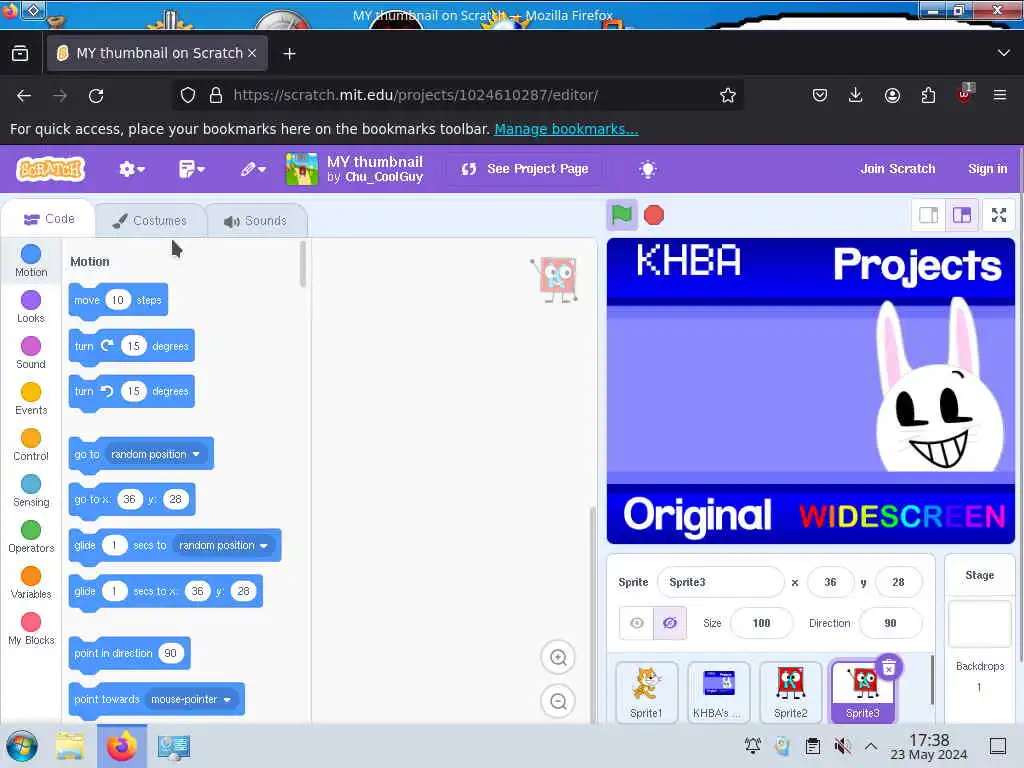Select the KHBA's sprite thumbnail

[718, 692]
